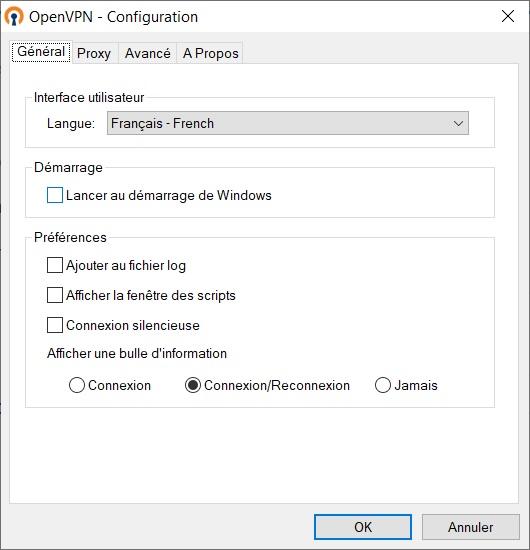Go to the A Propos tab
The image size is (530, 550).
click(210, 53)
